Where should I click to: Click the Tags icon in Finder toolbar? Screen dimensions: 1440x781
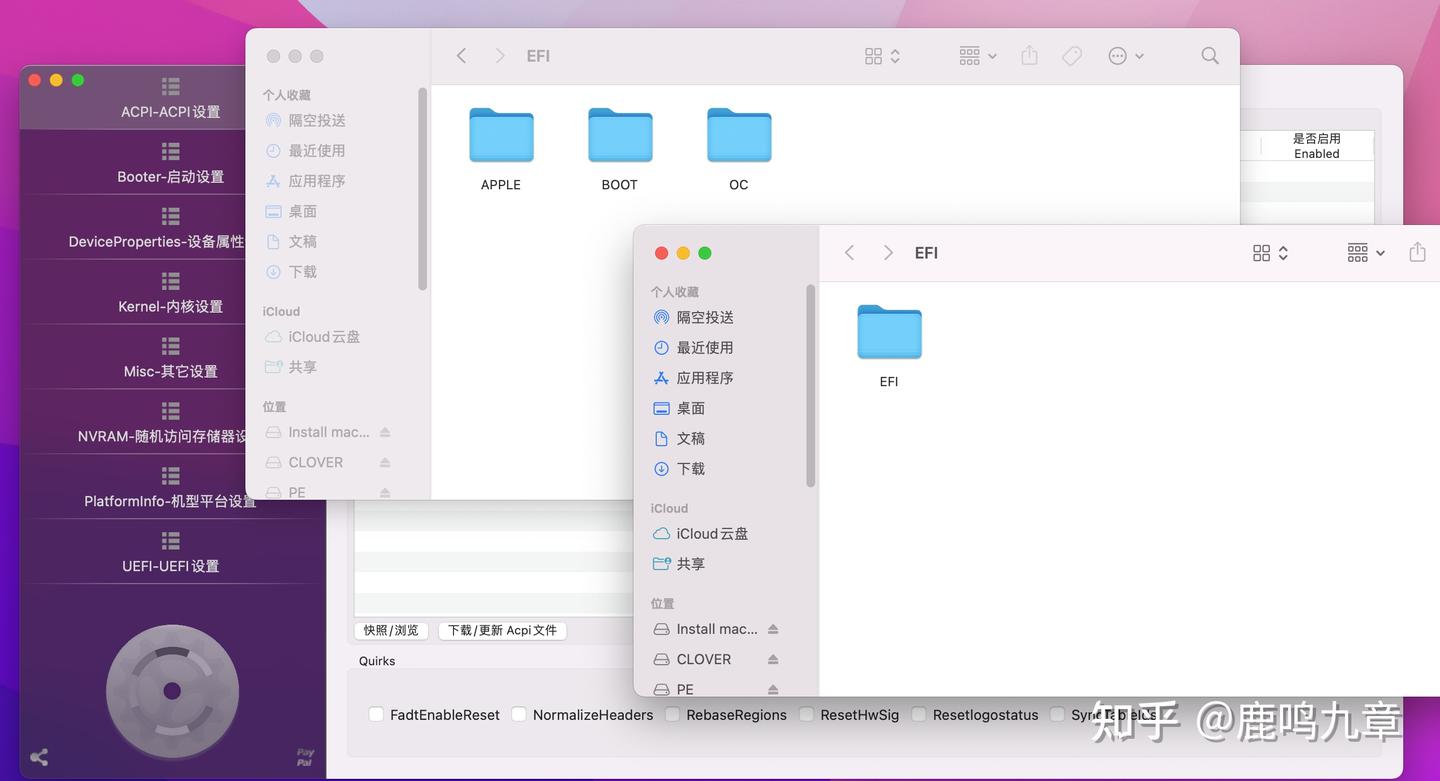[x=1071, y=56]
